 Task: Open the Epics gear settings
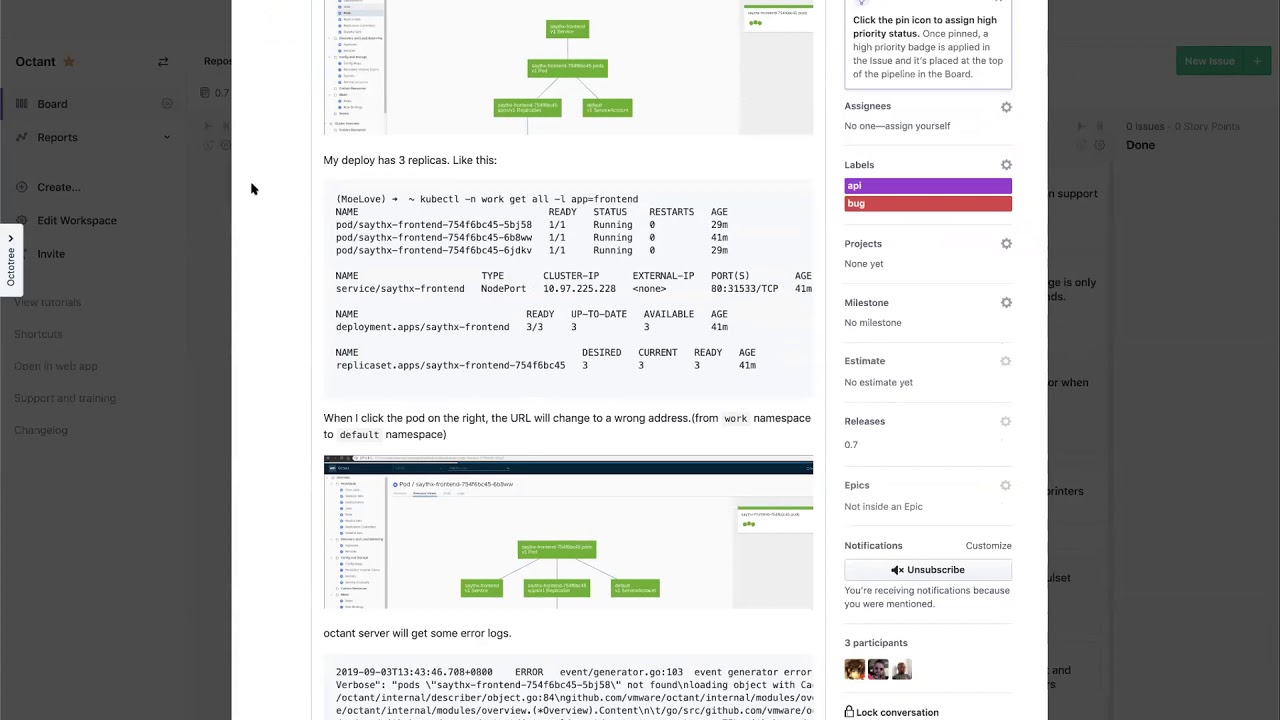click(1006, 486)
